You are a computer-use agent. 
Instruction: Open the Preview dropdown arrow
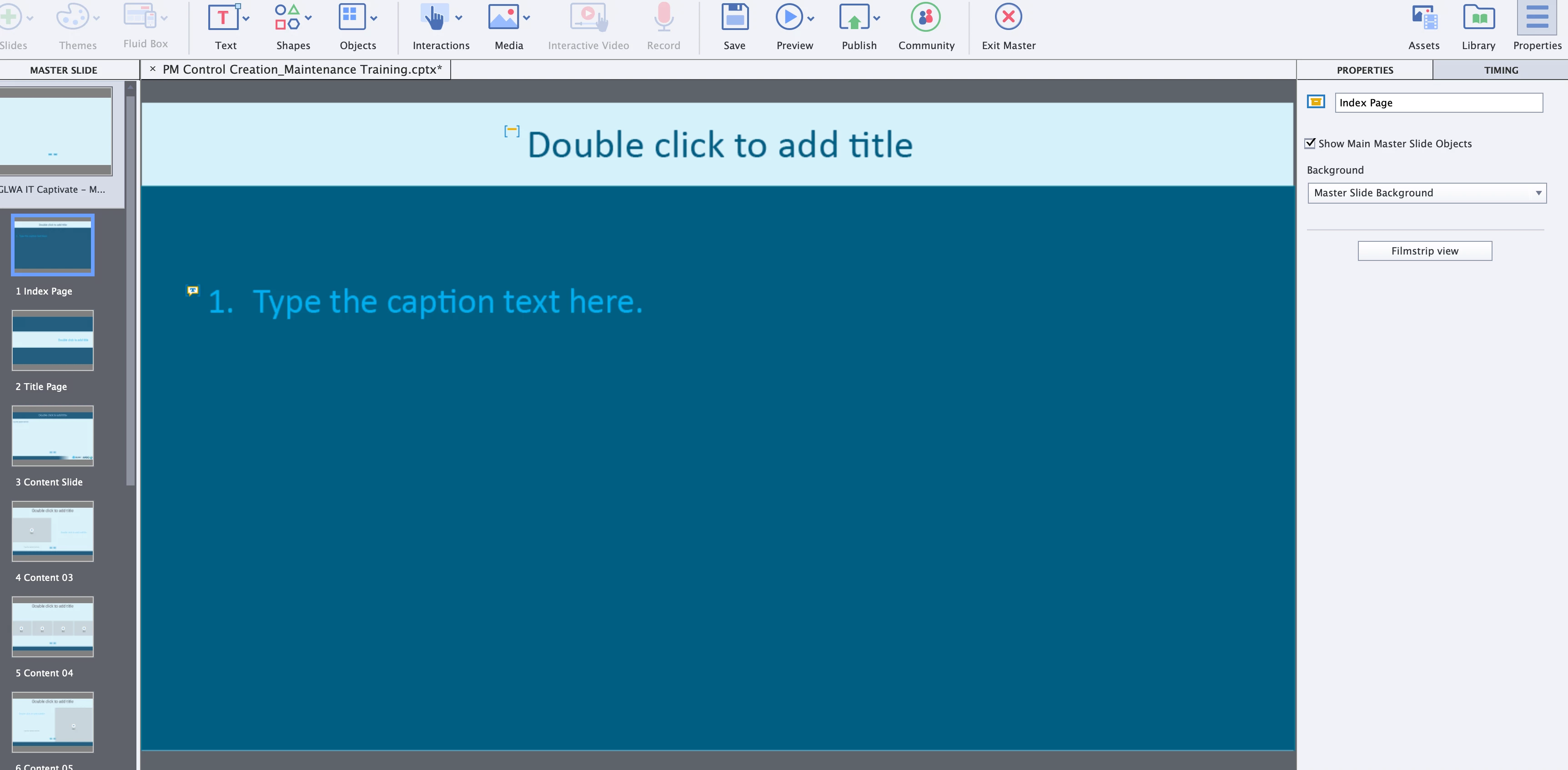click(811, 18)
